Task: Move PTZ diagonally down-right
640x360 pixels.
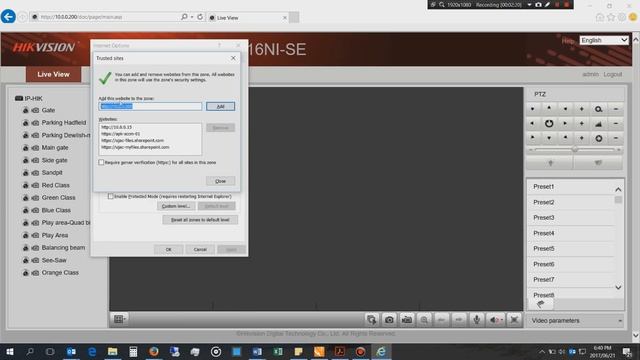Action: (565, 138)
